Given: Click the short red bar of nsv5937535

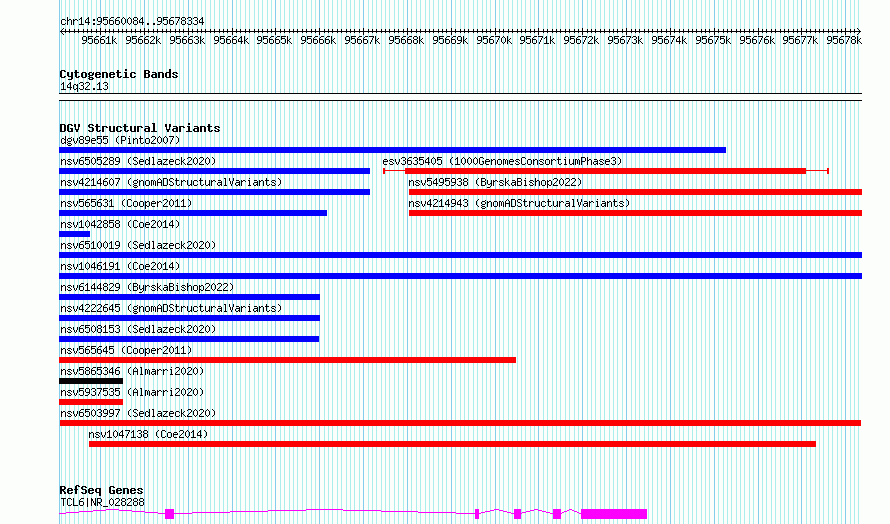Looking at the screenshot, I should pos(91,402).
